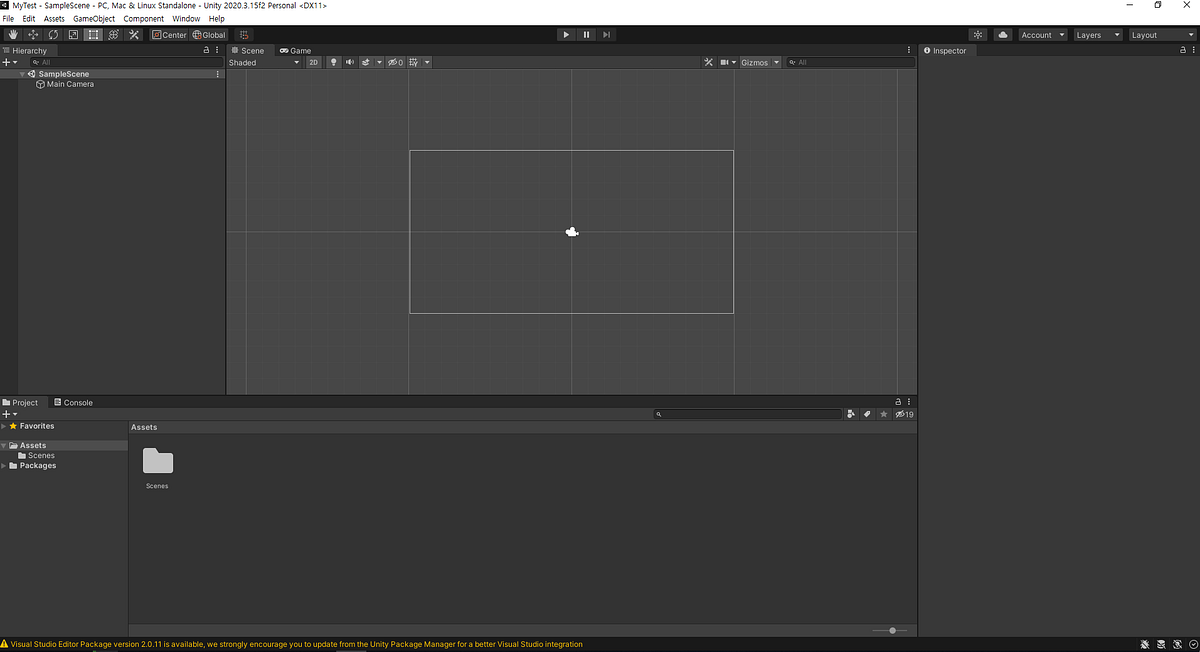Viewport: 1200px width, 652px height.
Task: Toggle the 2D view mode
Action: point(314,62)
